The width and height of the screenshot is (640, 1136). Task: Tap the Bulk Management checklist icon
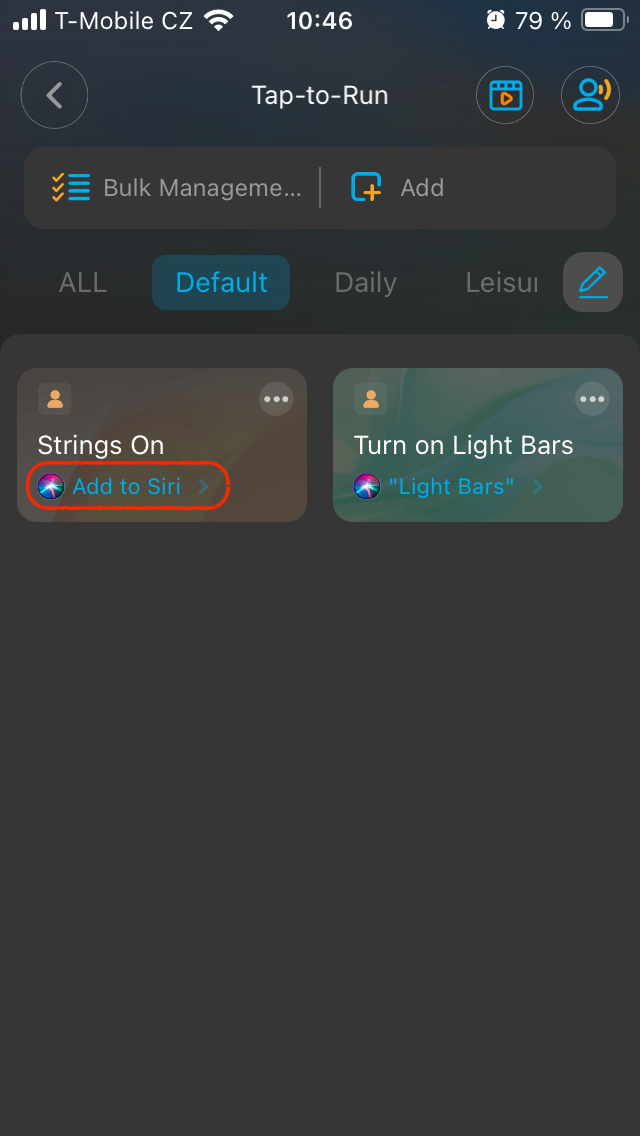tap(71, 188)
